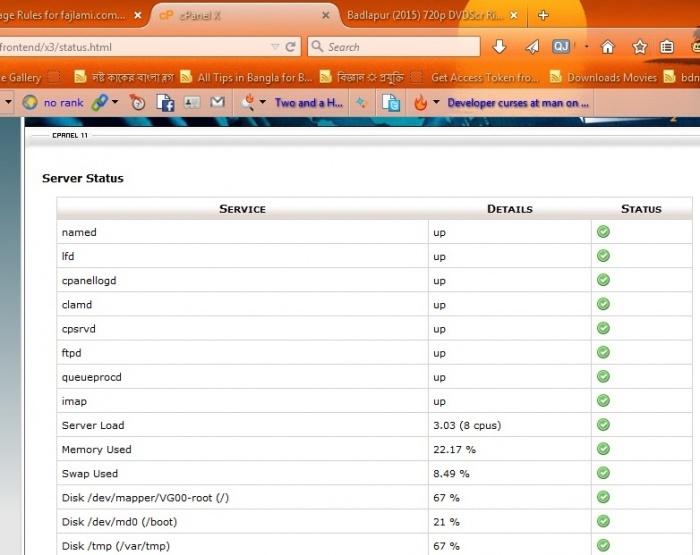Image resolution: width=700 pixels, height=555 pixels.
Task: Click the magnifier icon in the Search box
Action: point(317,46)
